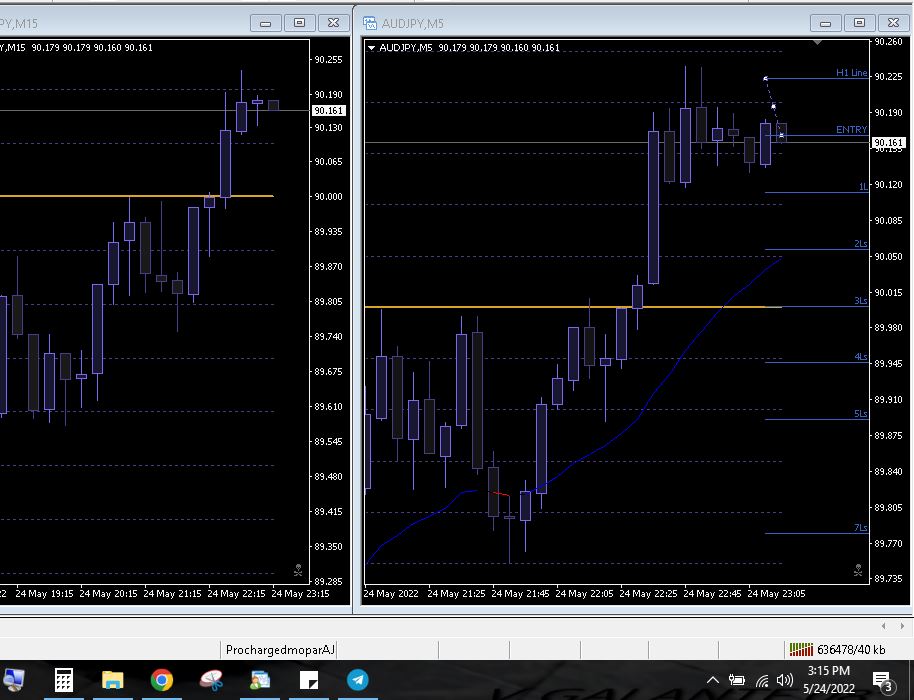Restore the M15 chart window size

(299, 23)
